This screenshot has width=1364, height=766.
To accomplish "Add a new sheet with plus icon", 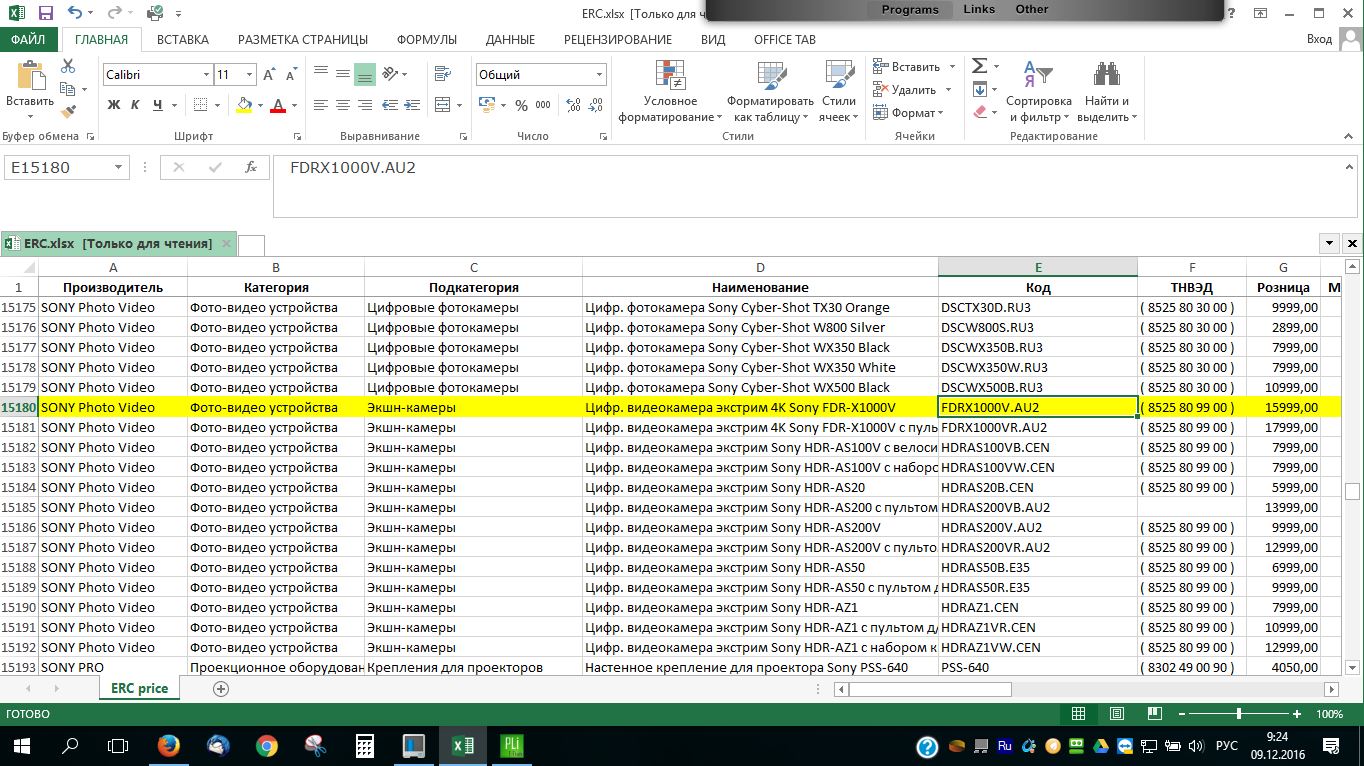I will (x=221, y=689).
